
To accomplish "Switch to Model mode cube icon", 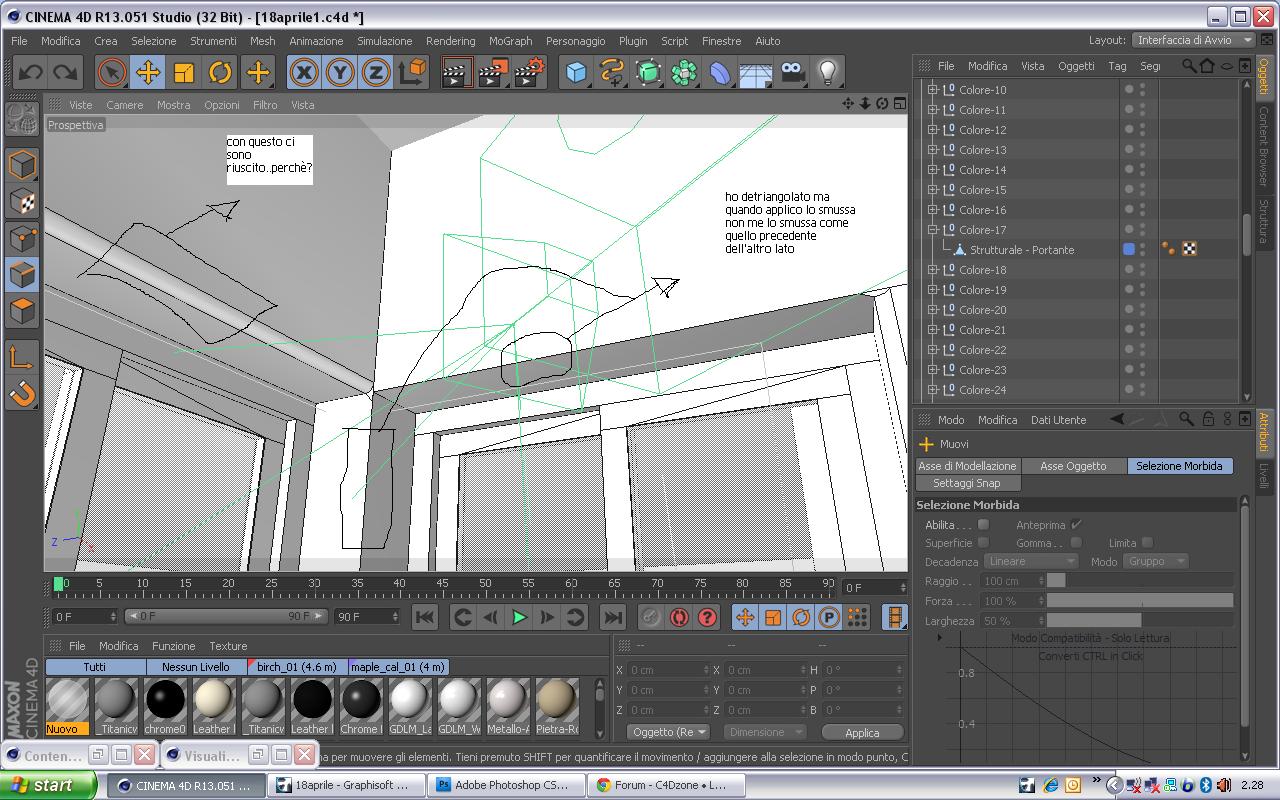I will click(22, 165).
